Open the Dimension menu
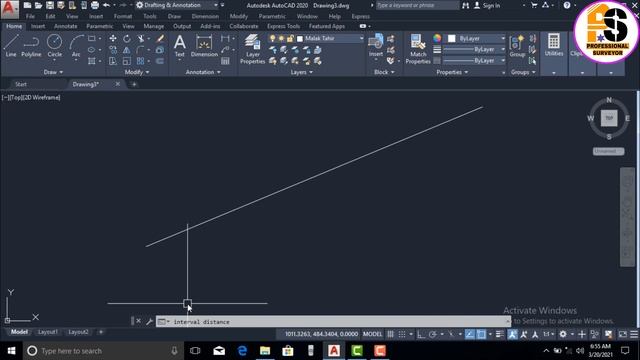 (205, 16)
